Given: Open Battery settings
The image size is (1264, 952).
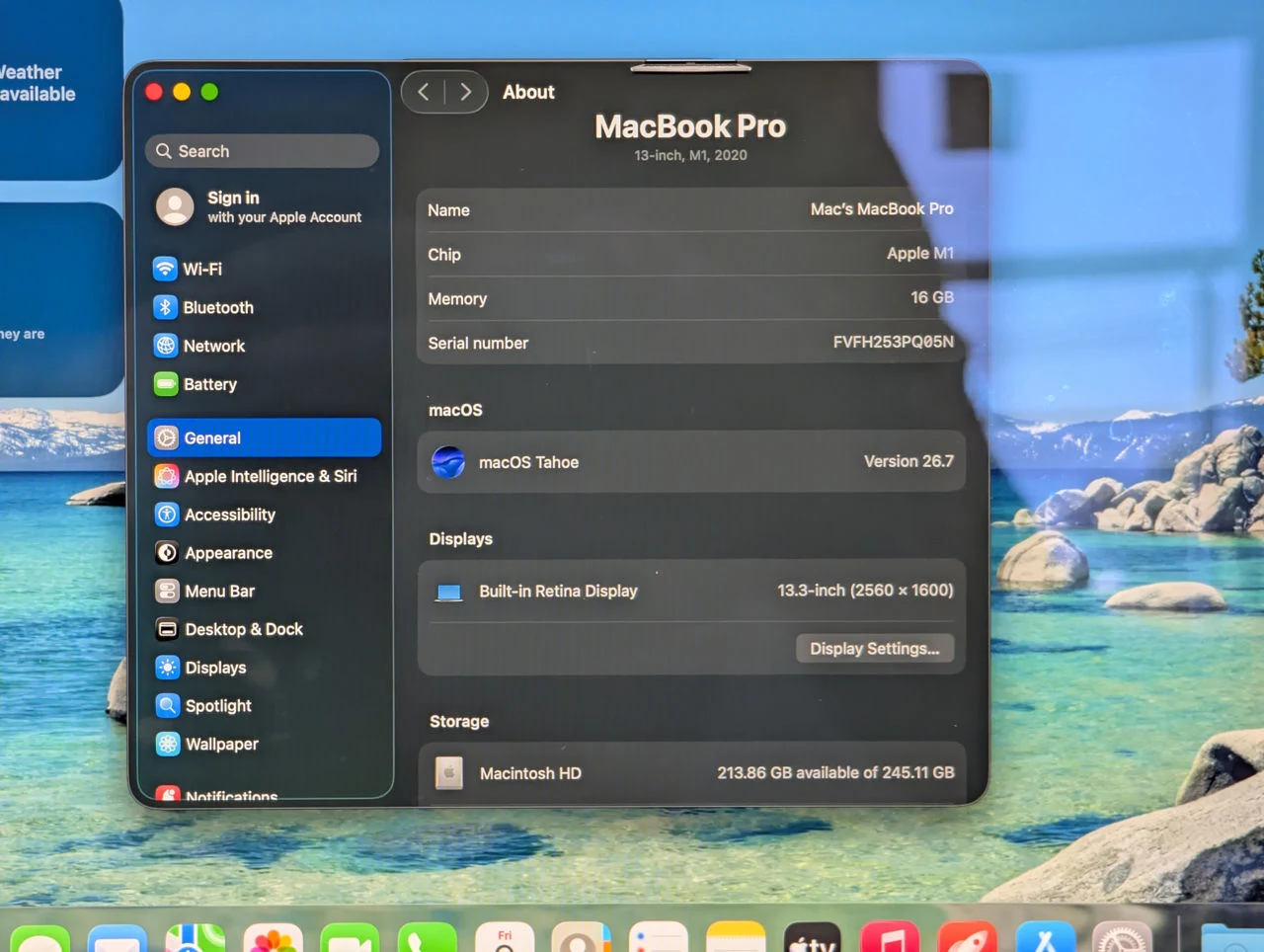Looking at the screenshot, I should 196,384.
